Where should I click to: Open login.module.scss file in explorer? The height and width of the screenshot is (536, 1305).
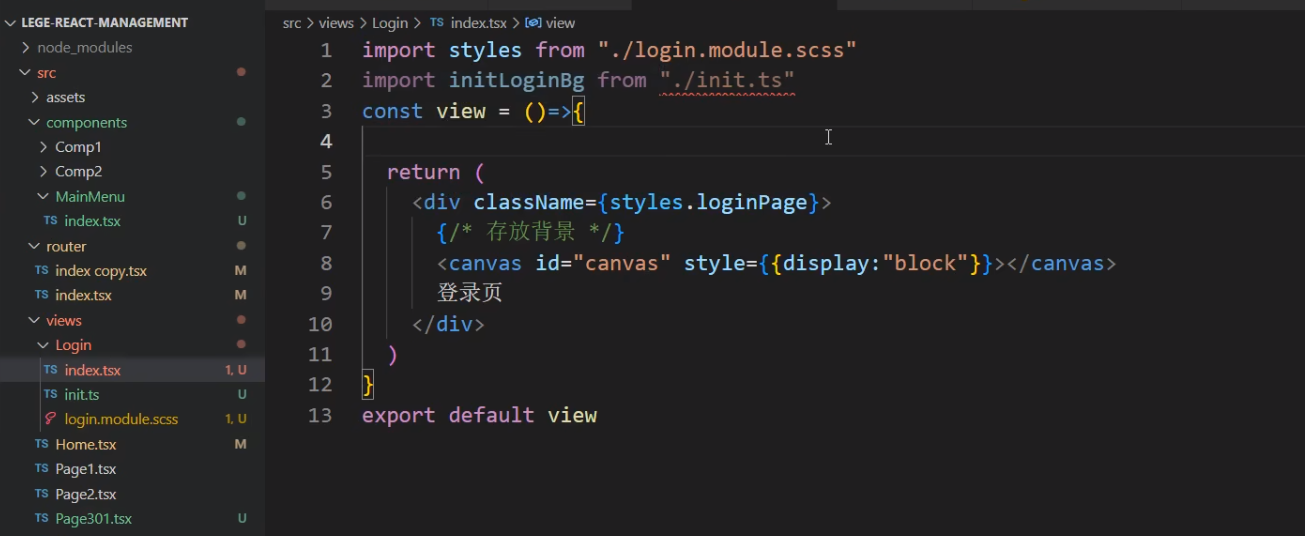(121, 419)
